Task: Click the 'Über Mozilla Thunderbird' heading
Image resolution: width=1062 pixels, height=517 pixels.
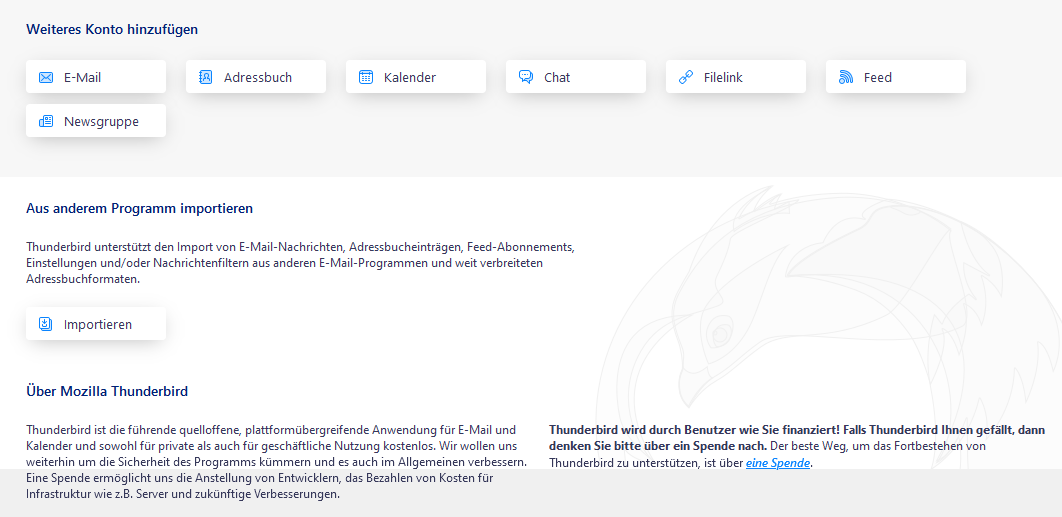Action: [x=107, y=391]
